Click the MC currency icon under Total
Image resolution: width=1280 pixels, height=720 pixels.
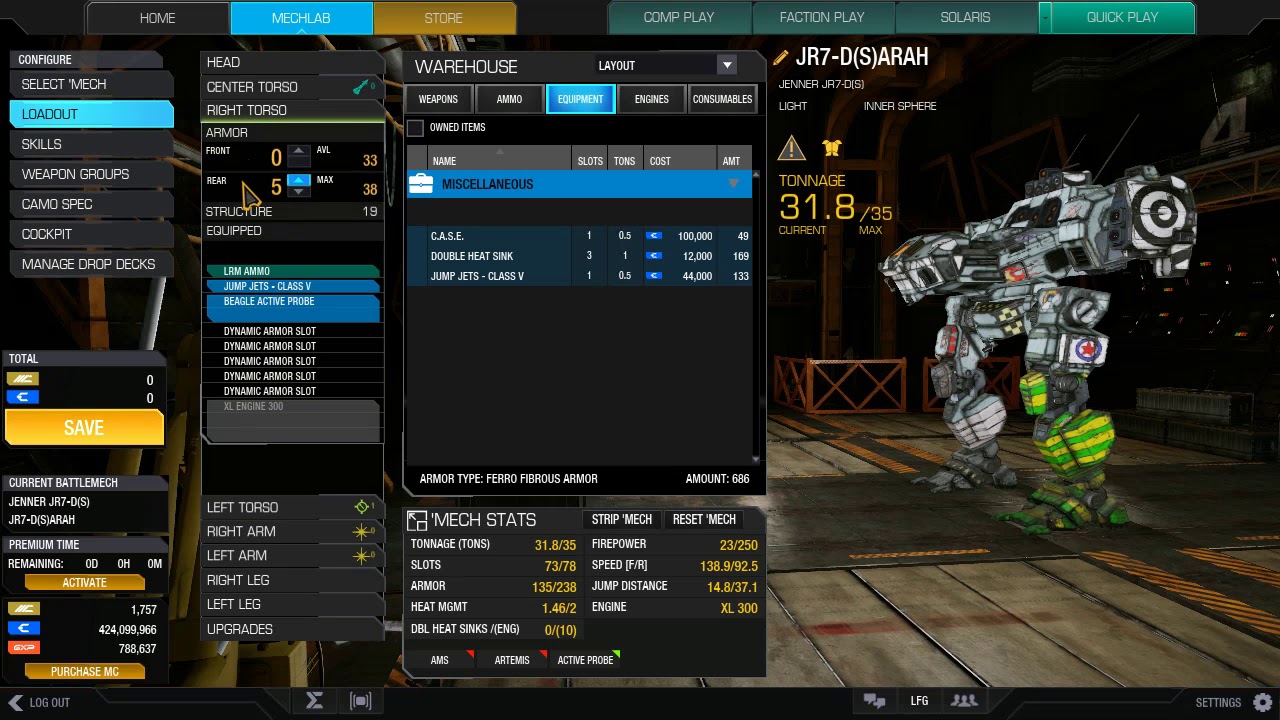coord(23,379)
